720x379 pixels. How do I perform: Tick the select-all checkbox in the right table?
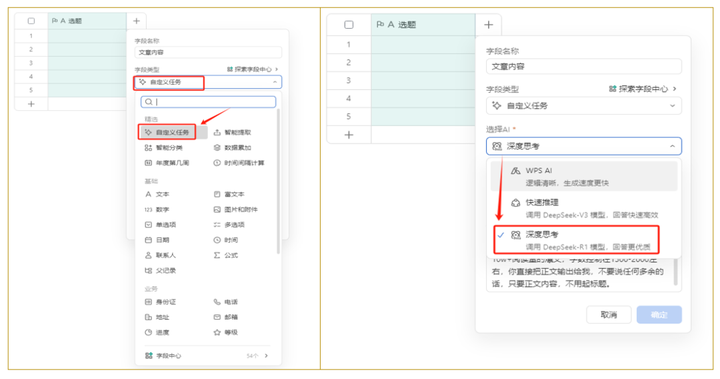click(x=349, y=25)
